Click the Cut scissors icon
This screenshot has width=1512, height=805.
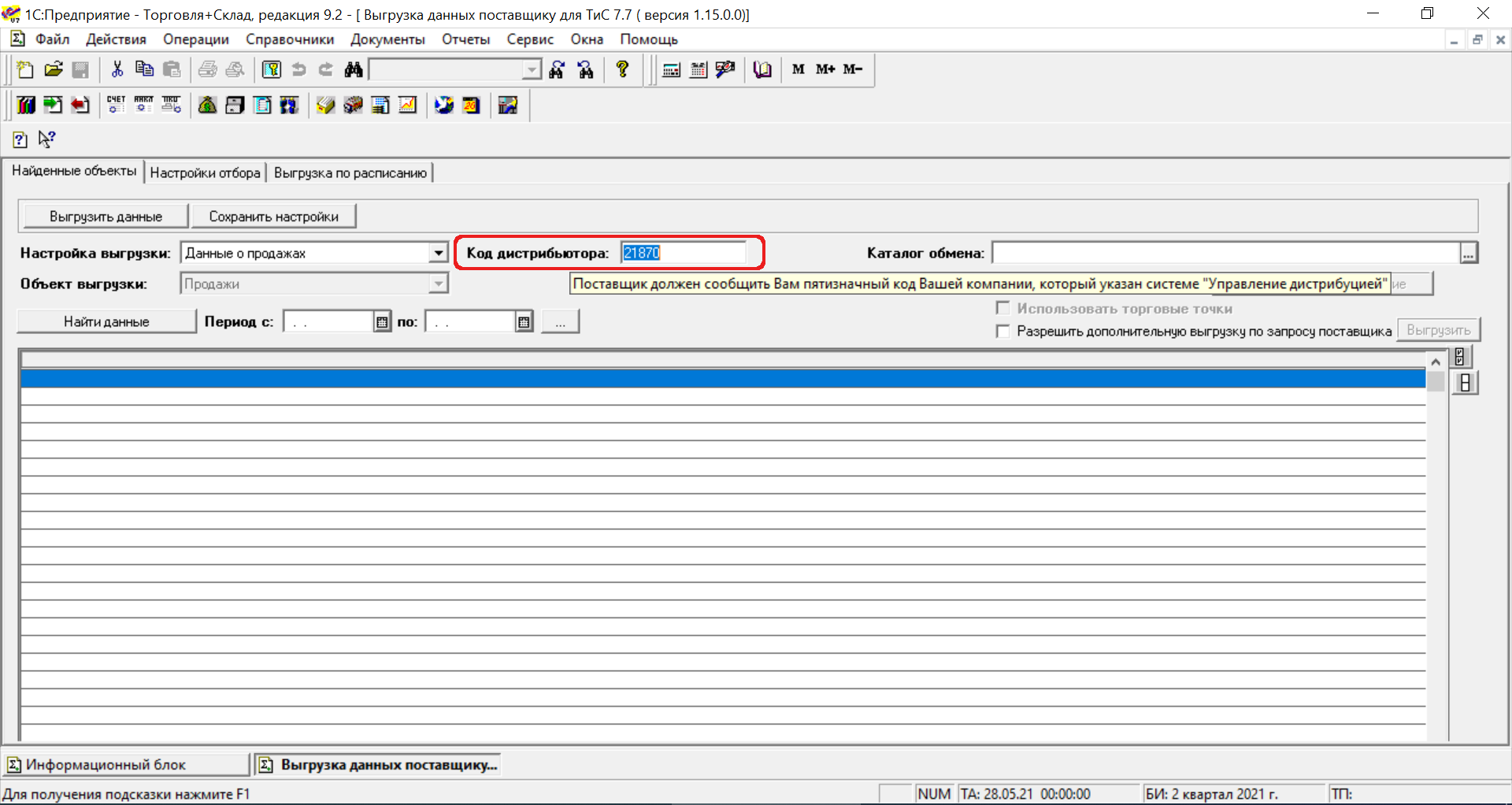click(x=117, y=69)
